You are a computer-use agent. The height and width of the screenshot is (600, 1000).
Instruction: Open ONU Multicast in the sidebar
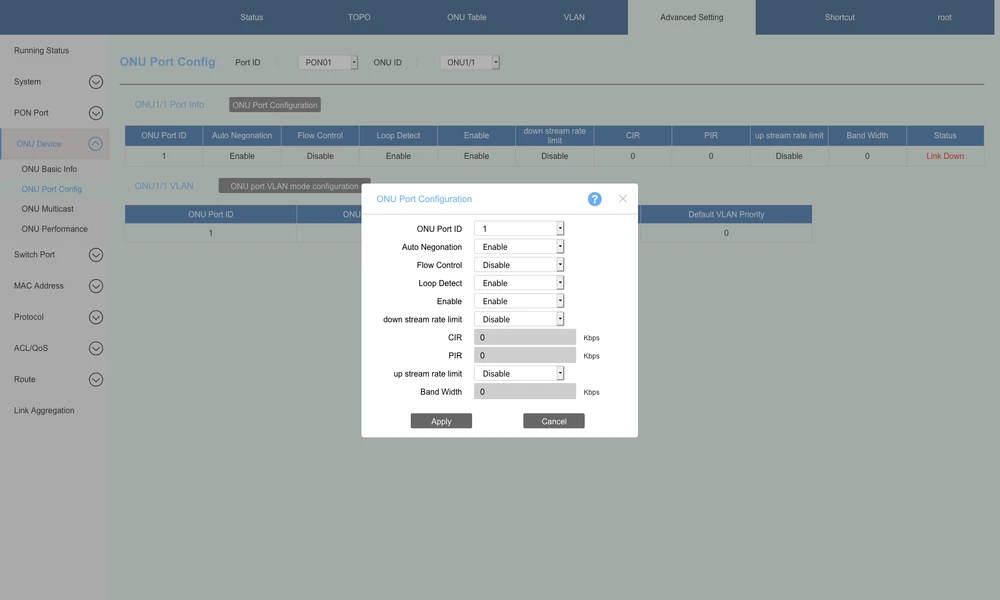[x=47, y=209]
